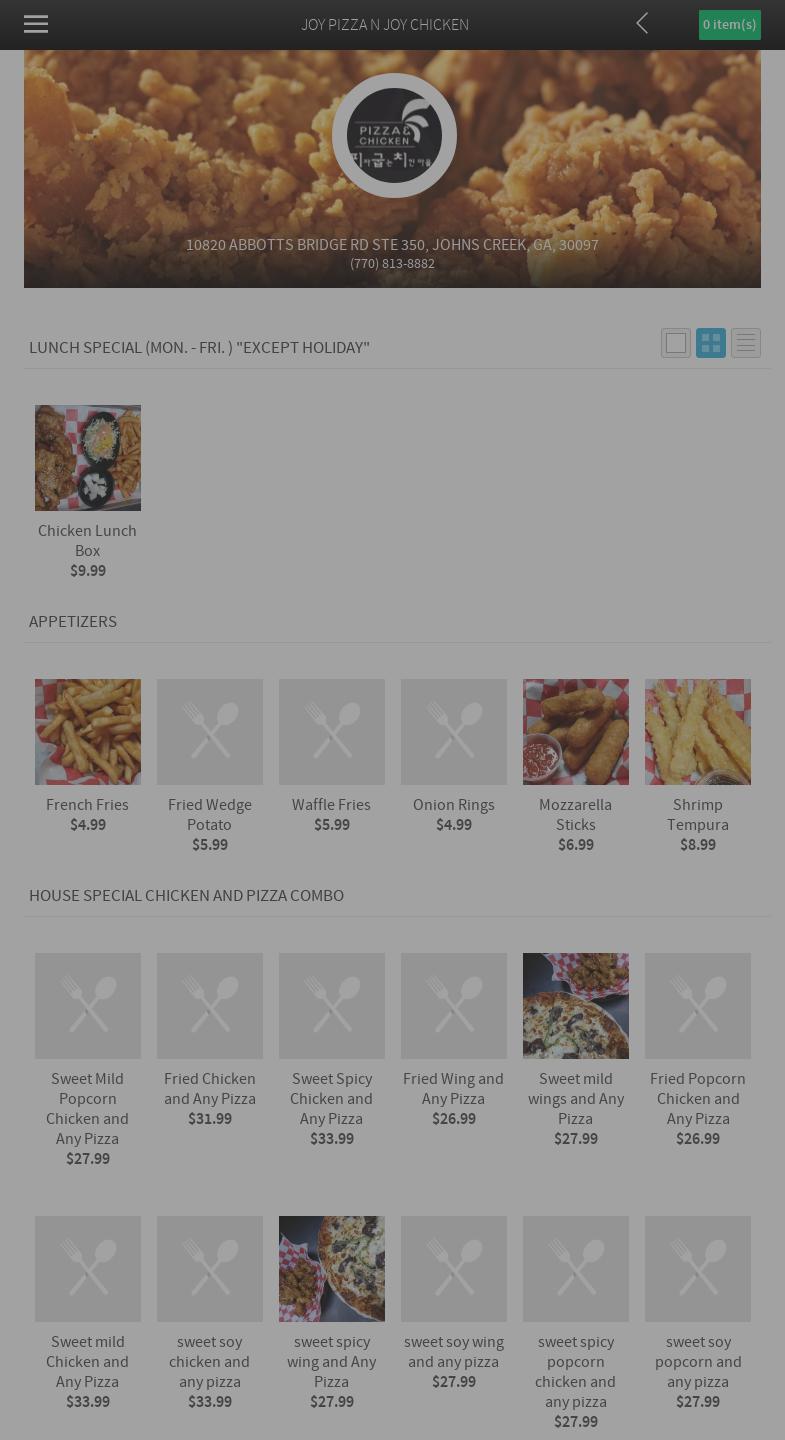
Task: Open the hamburger menu icon
Action: click(36, 24)
